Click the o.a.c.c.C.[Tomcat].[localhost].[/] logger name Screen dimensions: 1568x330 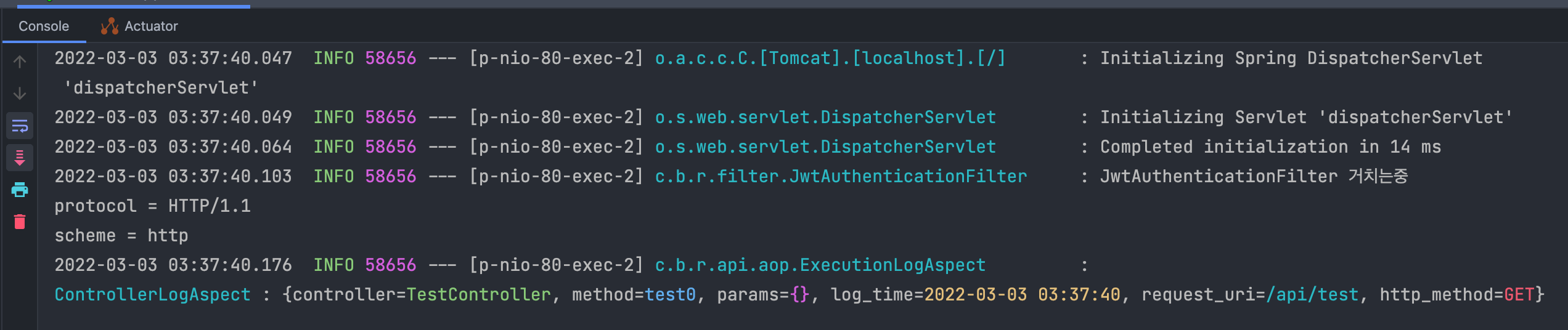coord(830,58)
